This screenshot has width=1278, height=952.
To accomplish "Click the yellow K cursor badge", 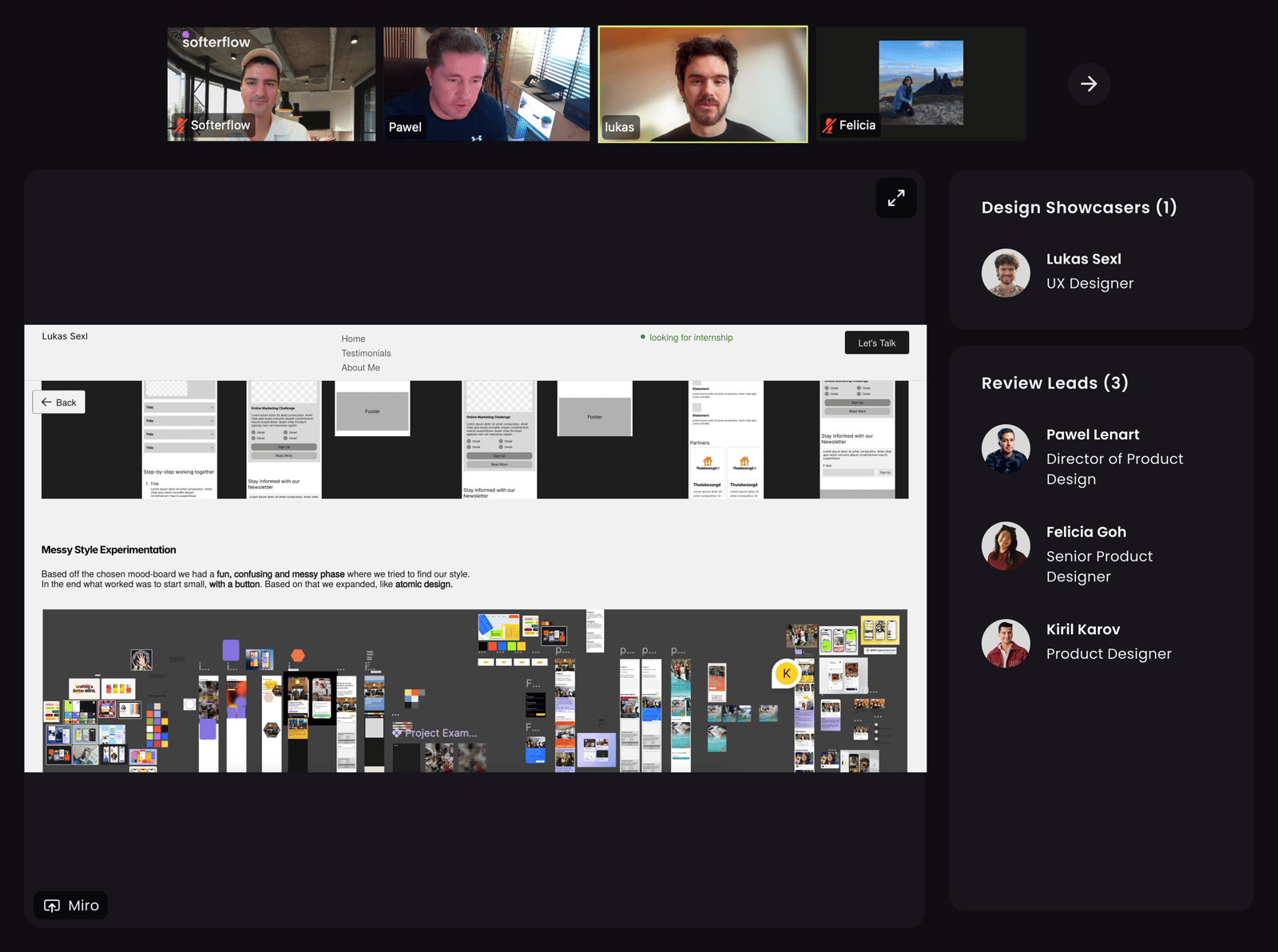I will tap(787, 673).
